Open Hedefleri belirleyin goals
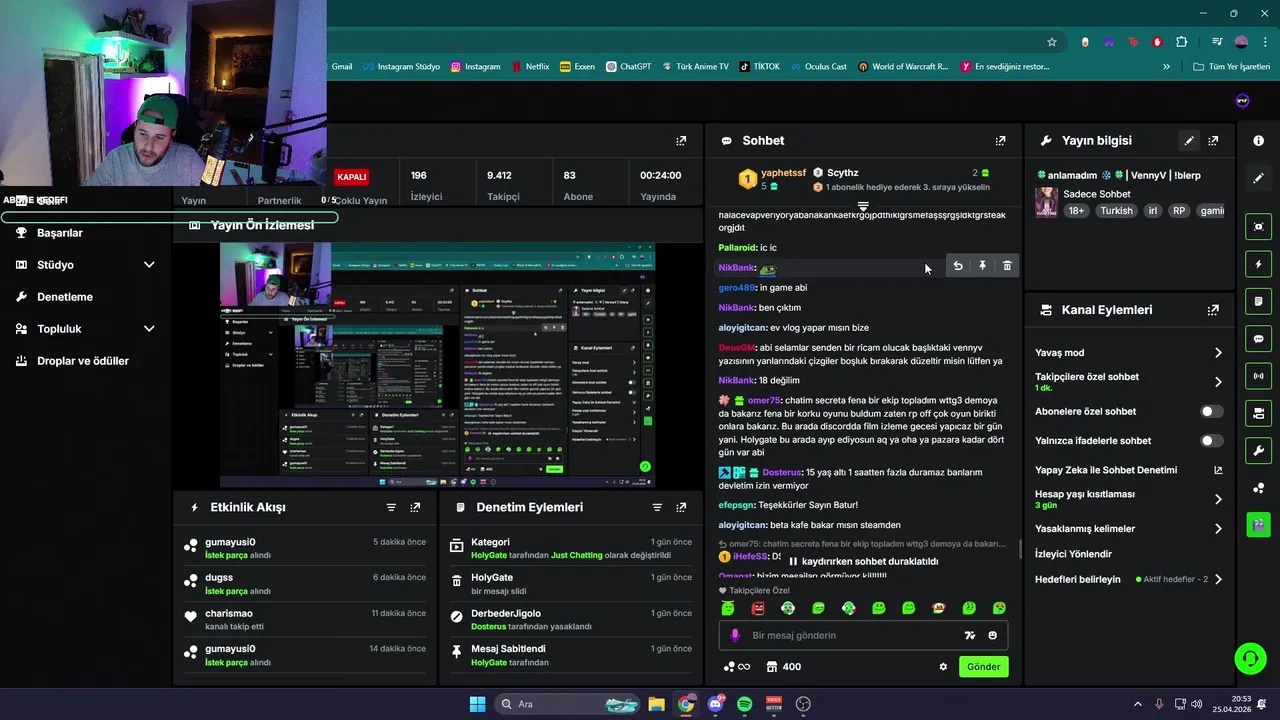Viewport: 1280px width, 720px height. (x=1128, y=579)
